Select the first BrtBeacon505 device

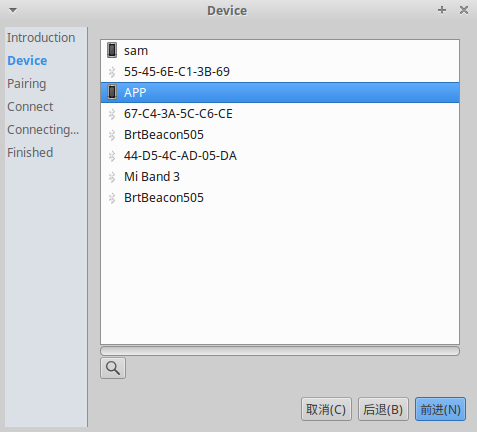(280, 135)
